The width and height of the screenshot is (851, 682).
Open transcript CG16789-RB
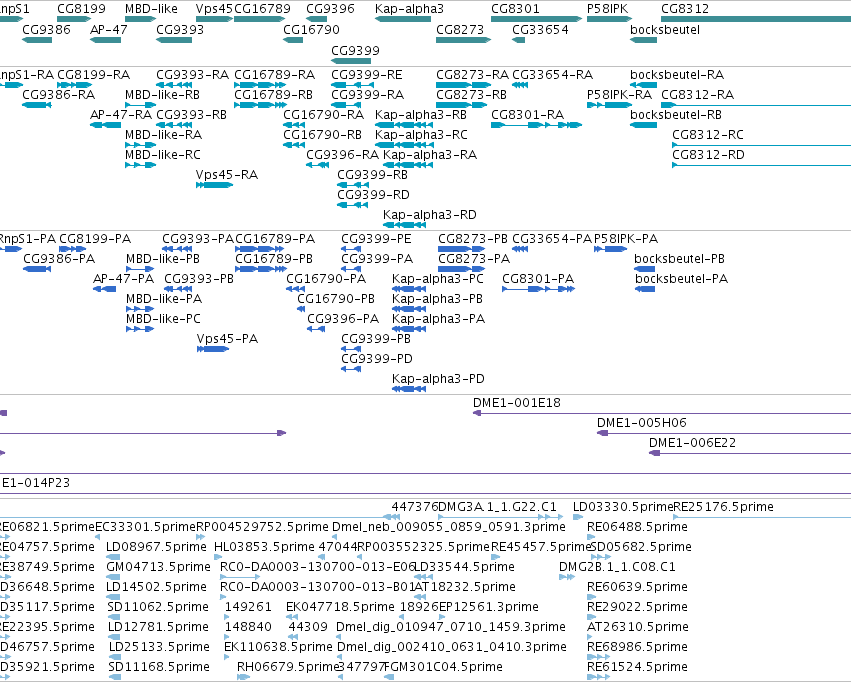pos(274,94)
